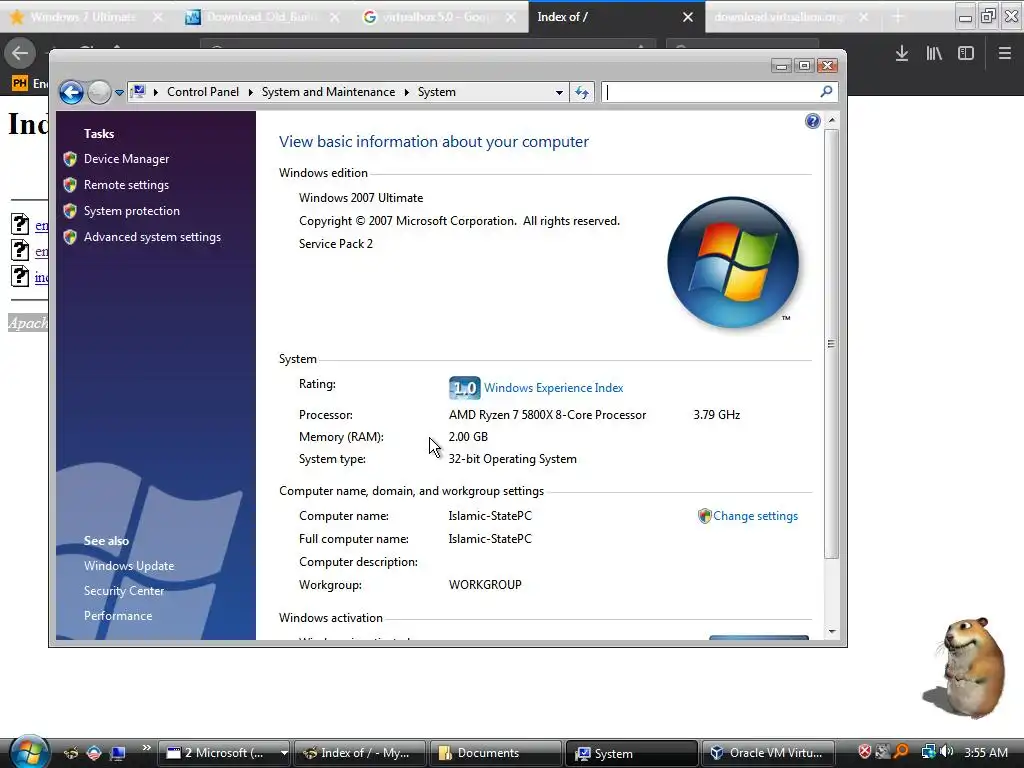Click the computer icon in the address bar
The width and height of the screenshot is (1024, 768).
(x=138, y=91)
